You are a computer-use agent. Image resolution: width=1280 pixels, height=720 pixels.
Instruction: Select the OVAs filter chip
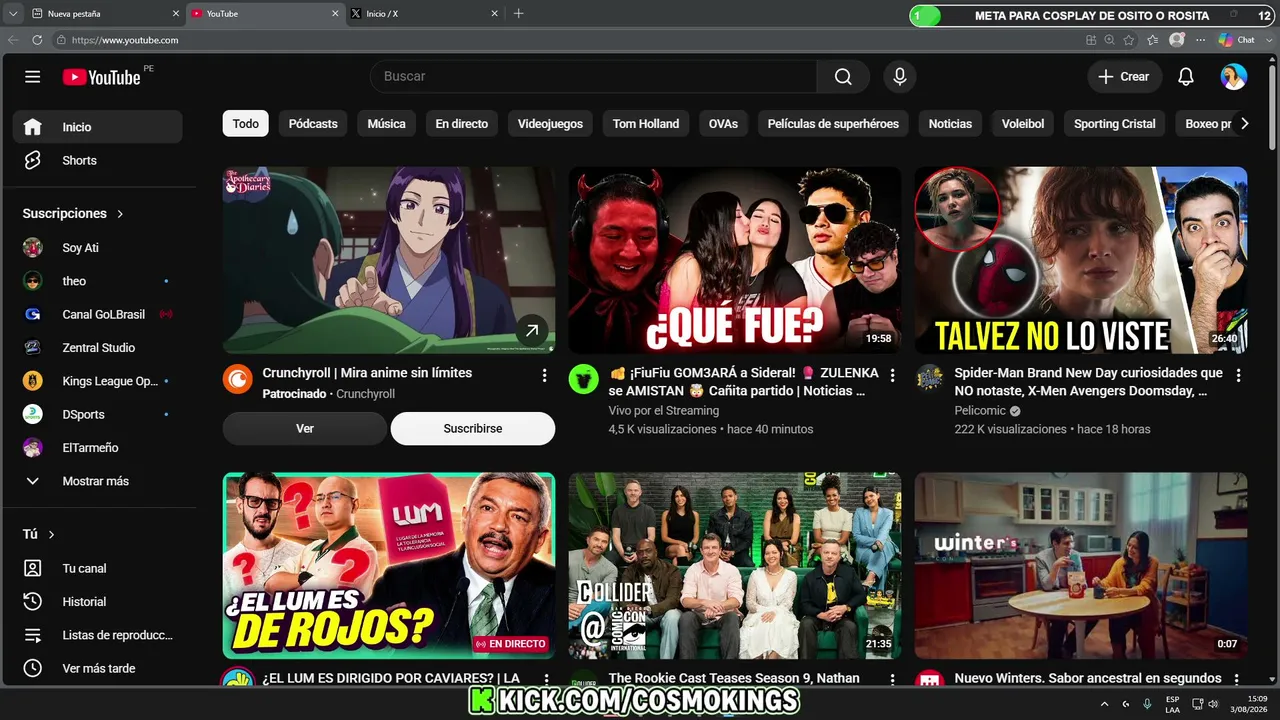click(723, 124)
